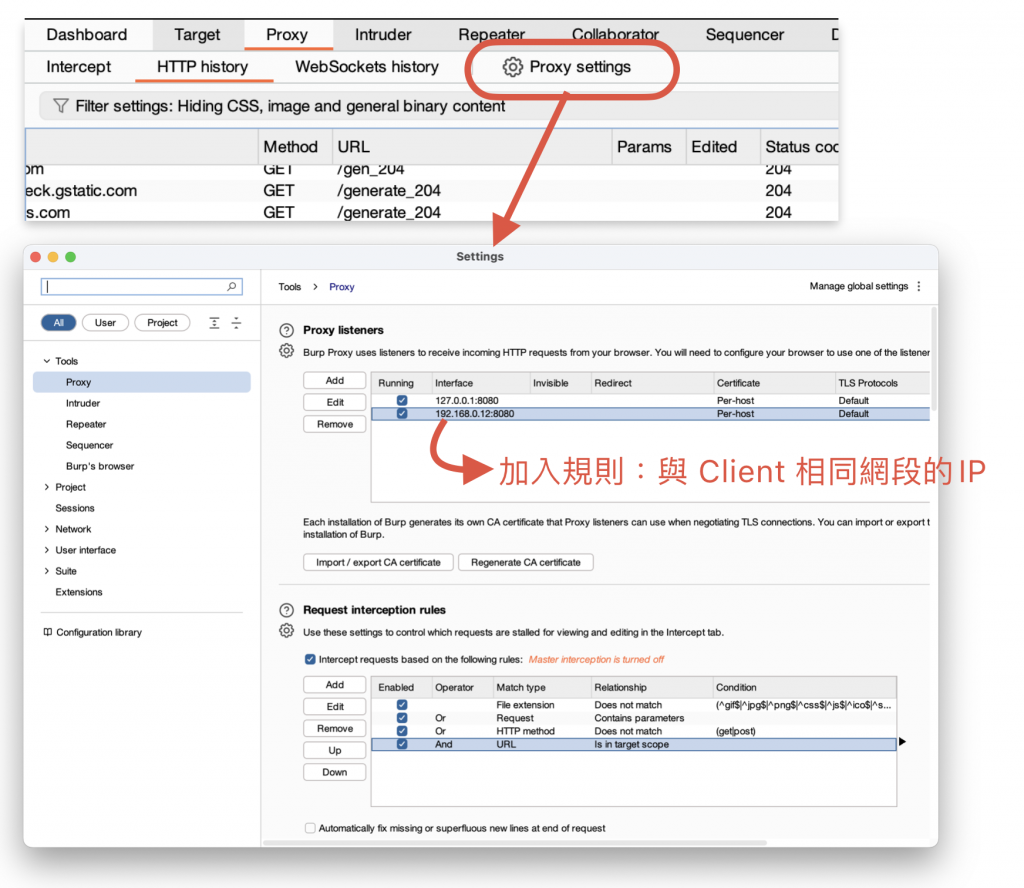Toggle HTTP method rule enabled checkbox

tap(402, 731)
